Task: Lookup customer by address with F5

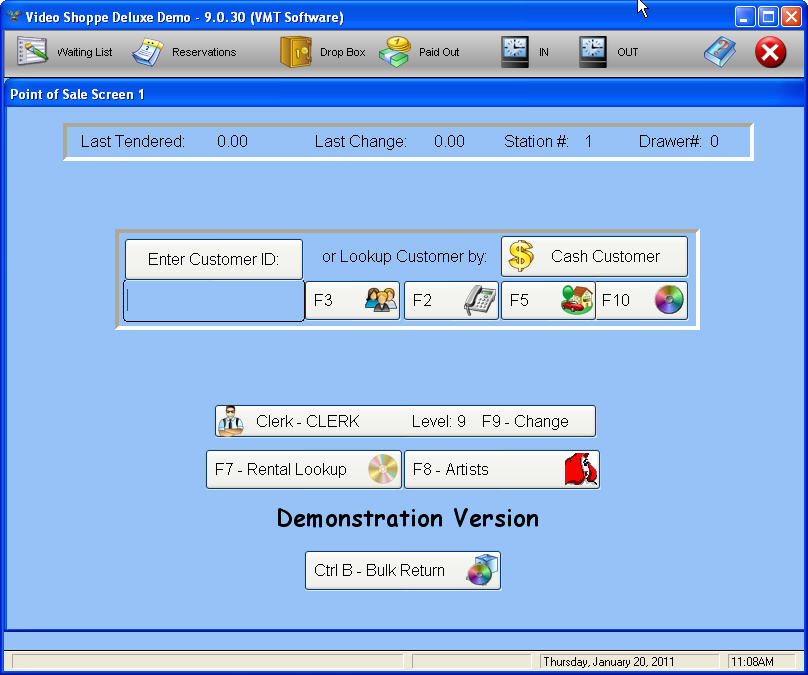Action: pyautogui.click(x=548, y=300)
